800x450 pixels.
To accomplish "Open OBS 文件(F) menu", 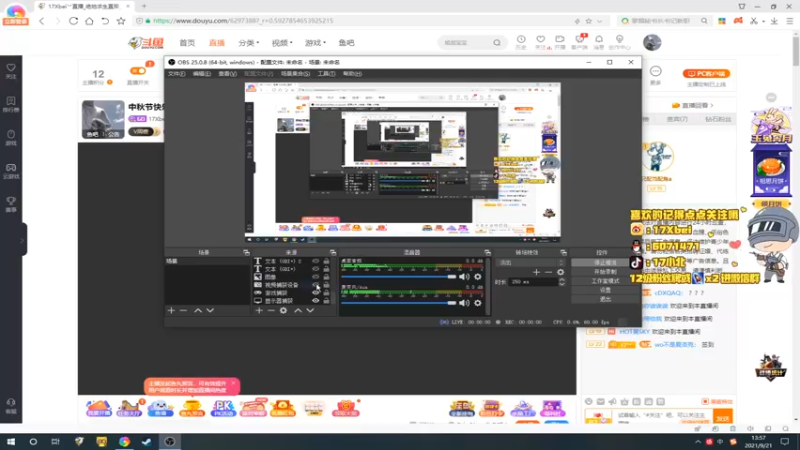I will (177, 73).
